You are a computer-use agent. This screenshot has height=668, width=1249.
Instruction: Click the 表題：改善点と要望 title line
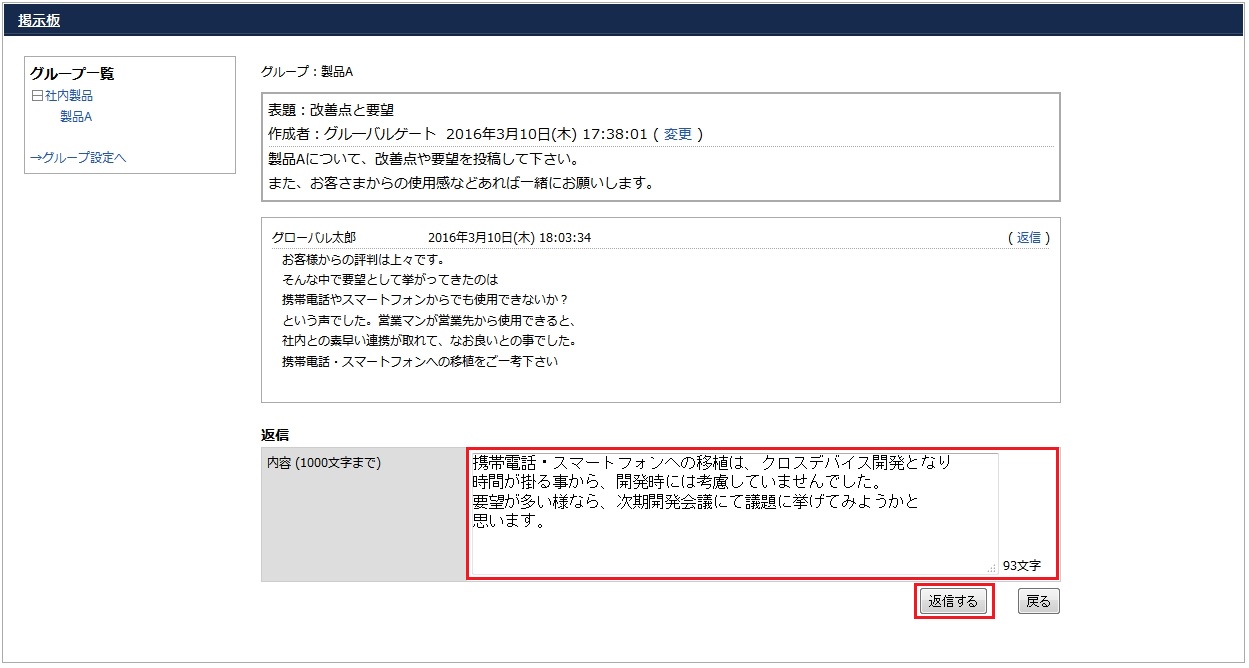331,110
